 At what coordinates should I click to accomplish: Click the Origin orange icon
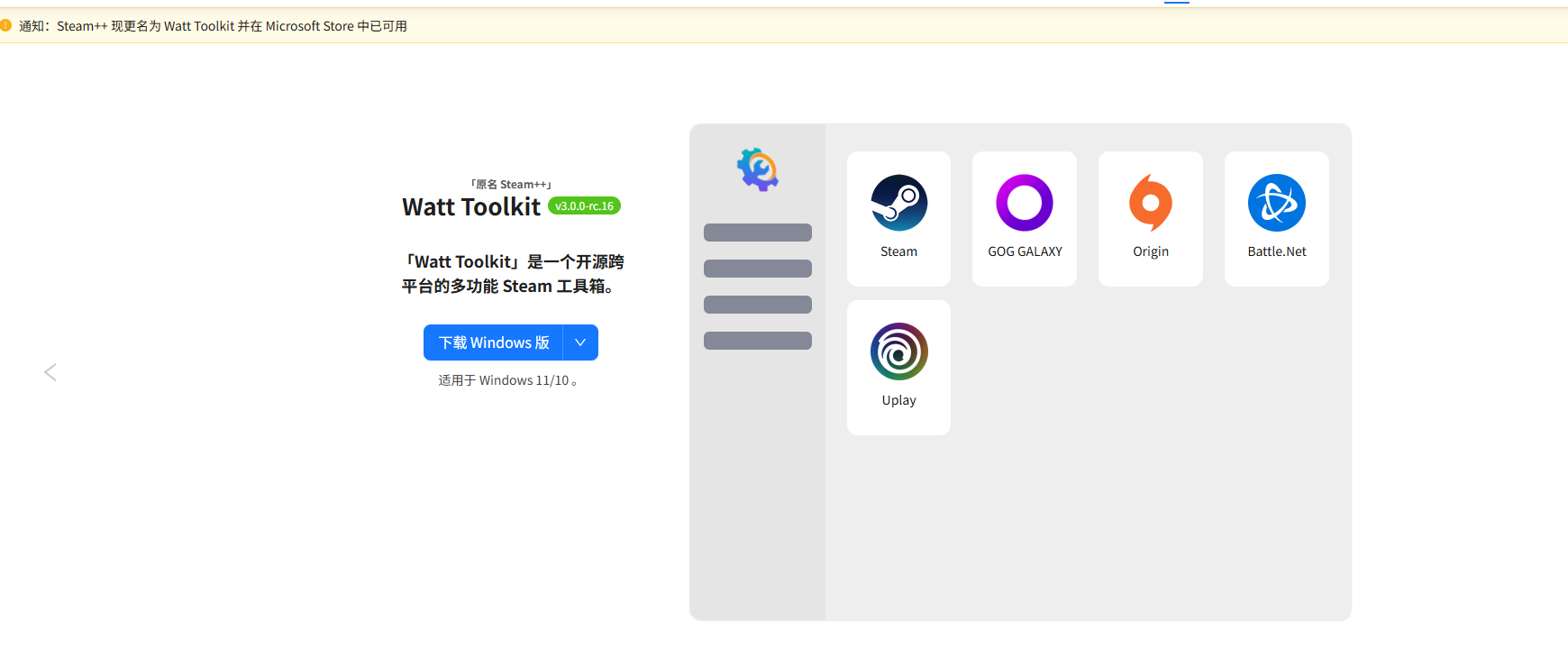point(1151,203)
